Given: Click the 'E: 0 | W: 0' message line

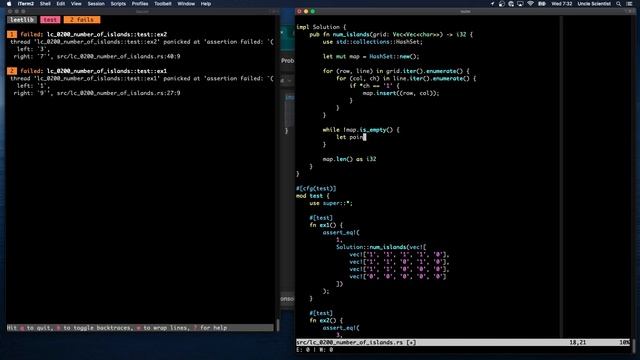Looking at the screenshot, I should tap(314, 350).
